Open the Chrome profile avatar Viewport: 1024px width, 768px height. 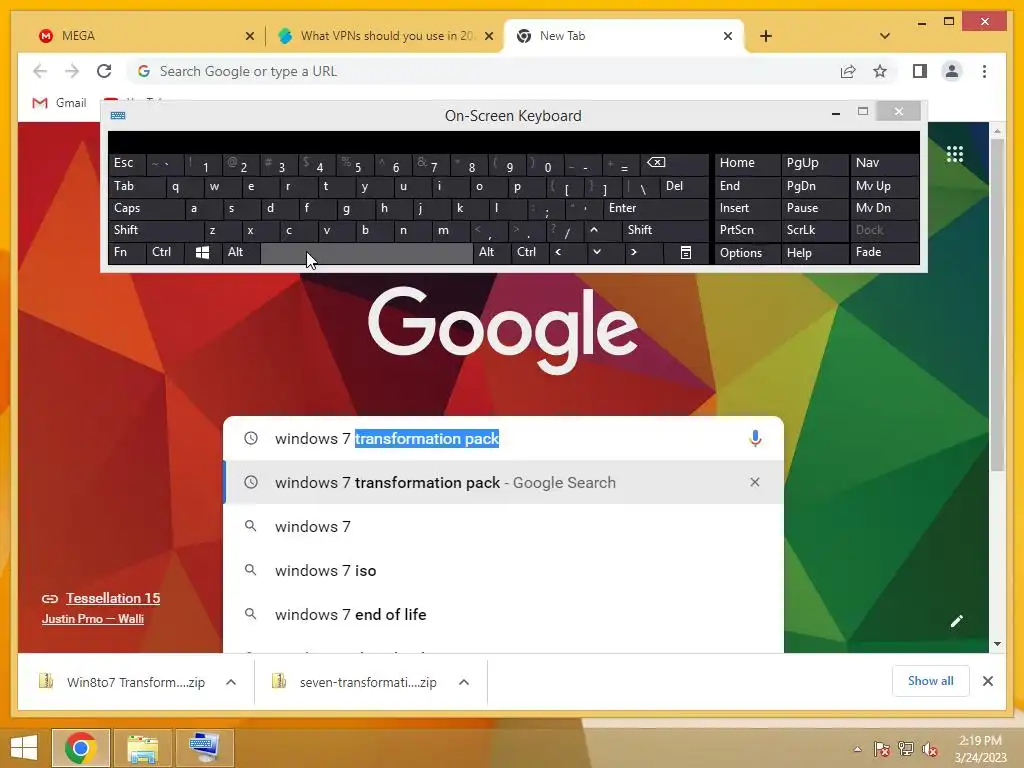click(x=952, y=71)
